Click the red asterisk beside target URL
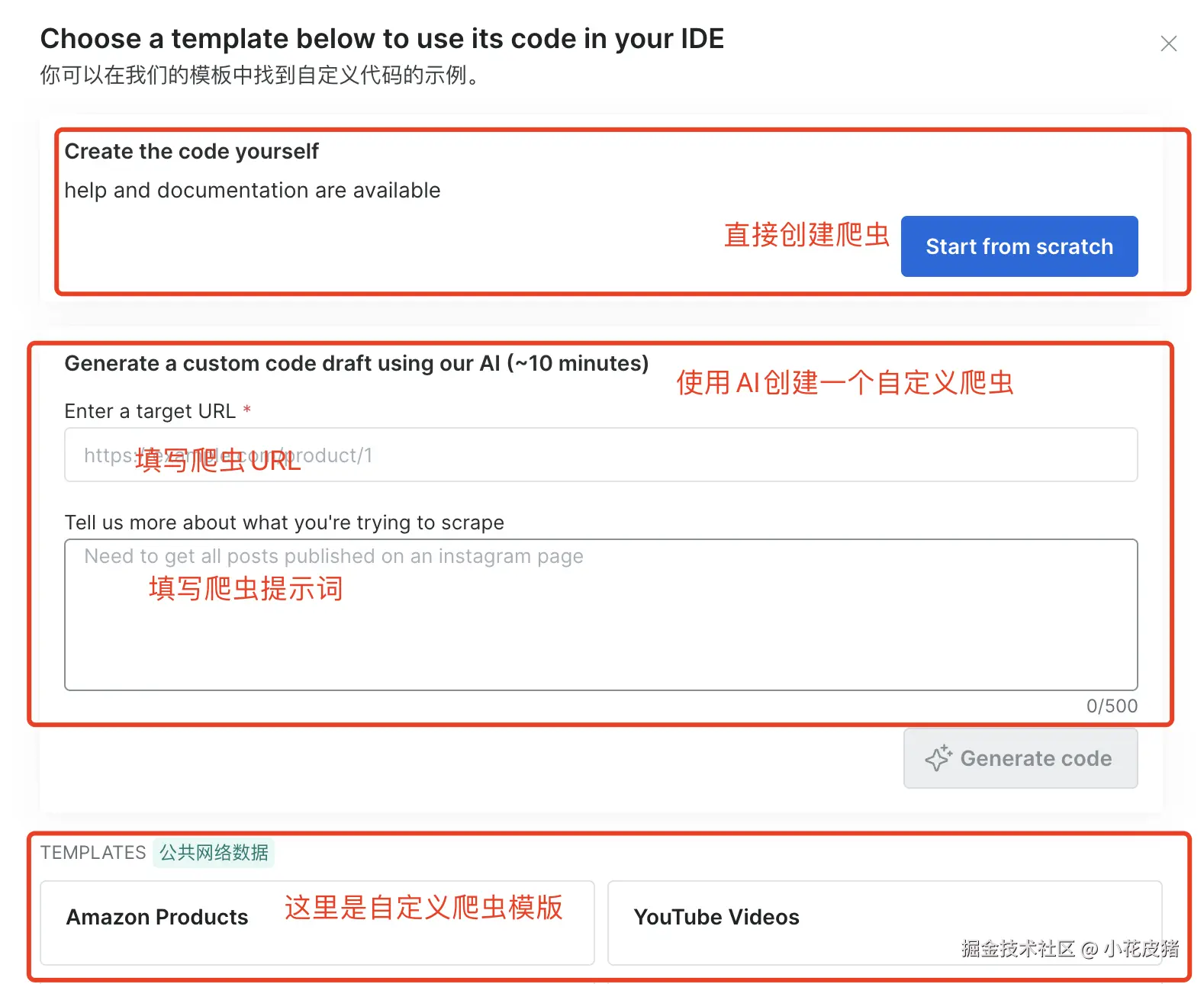1204x984 pixels. click(247, 410)
